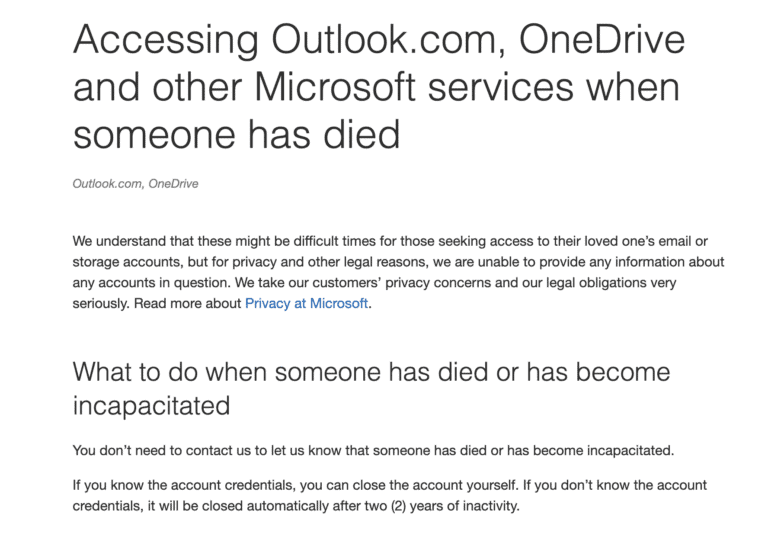768x533 pixels.
Task: Open the Privacy at Microsoft link
Action: [x=306, y=303]
